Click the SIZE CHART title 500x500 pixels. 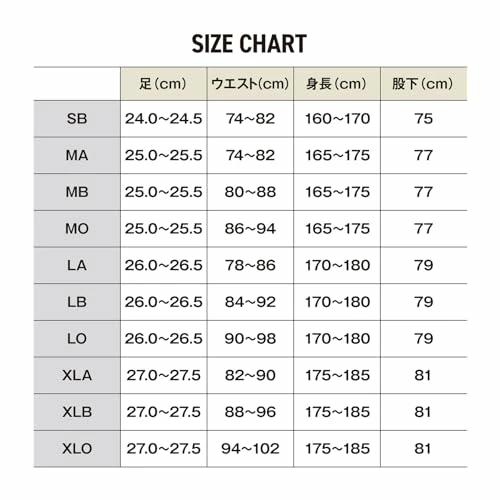tap(249, 44)
